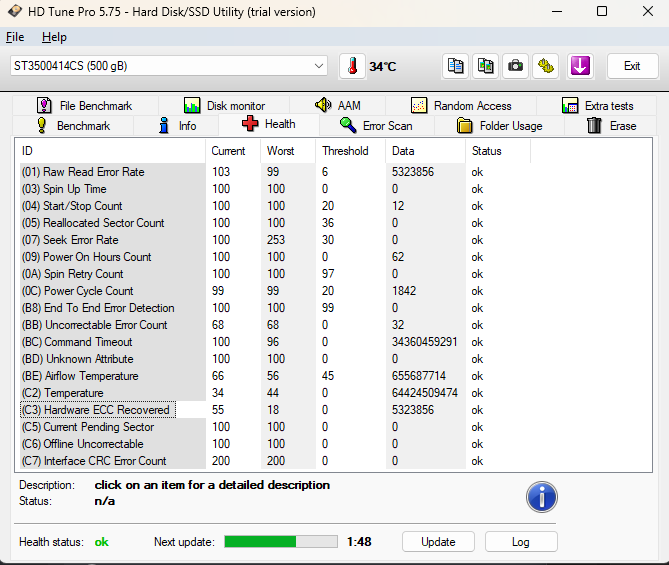Click the data value 34360459291
Viewport: 669px width, 565px height.
pos(425,342)
